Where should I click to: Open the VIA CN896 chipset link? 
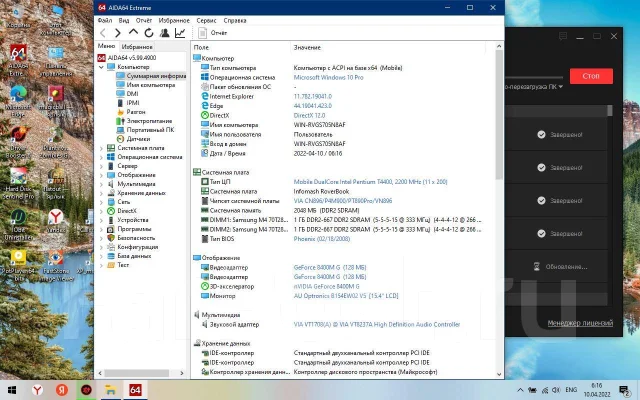point(343,201)
